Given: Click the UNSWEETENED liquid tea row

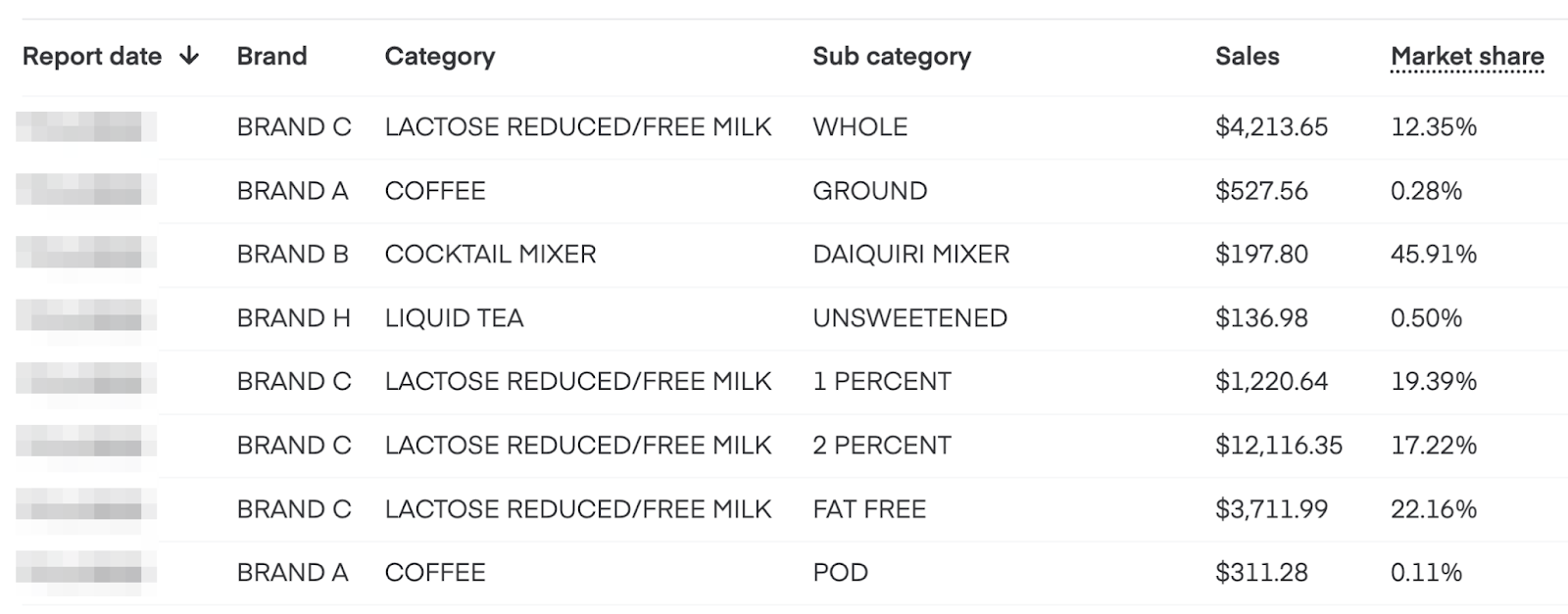Looking at the screenshot, I should [x=784, y=318].
